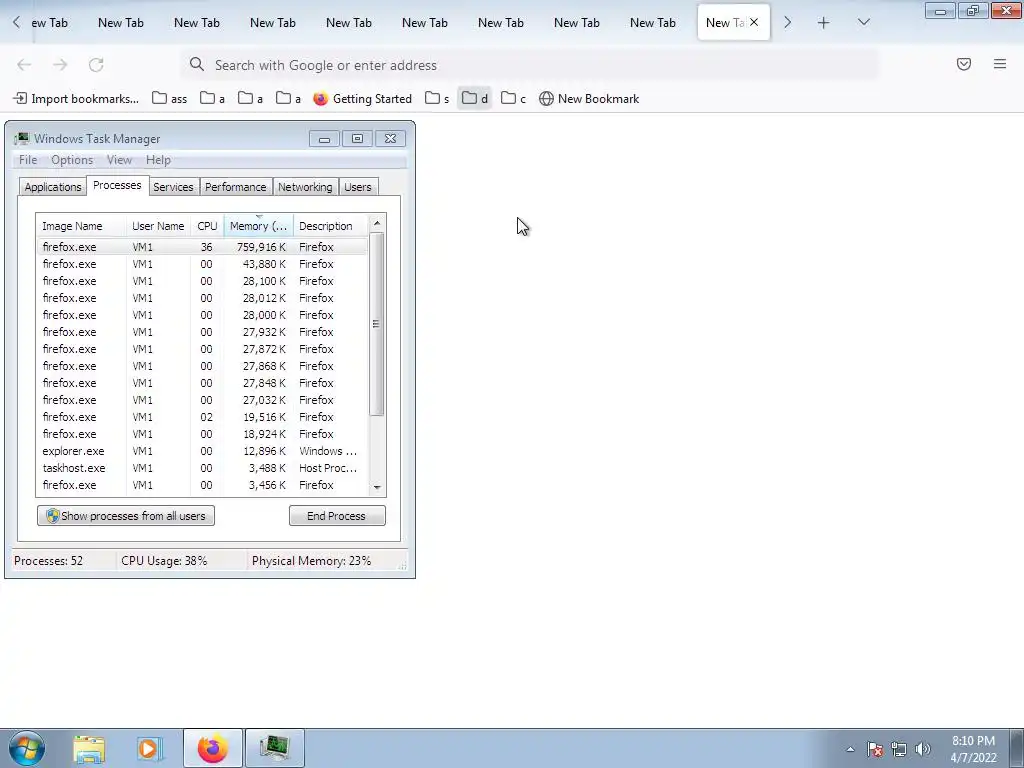Show hidden system tray icons
This screenshot has height=768, width=1024.
[850, 749]
